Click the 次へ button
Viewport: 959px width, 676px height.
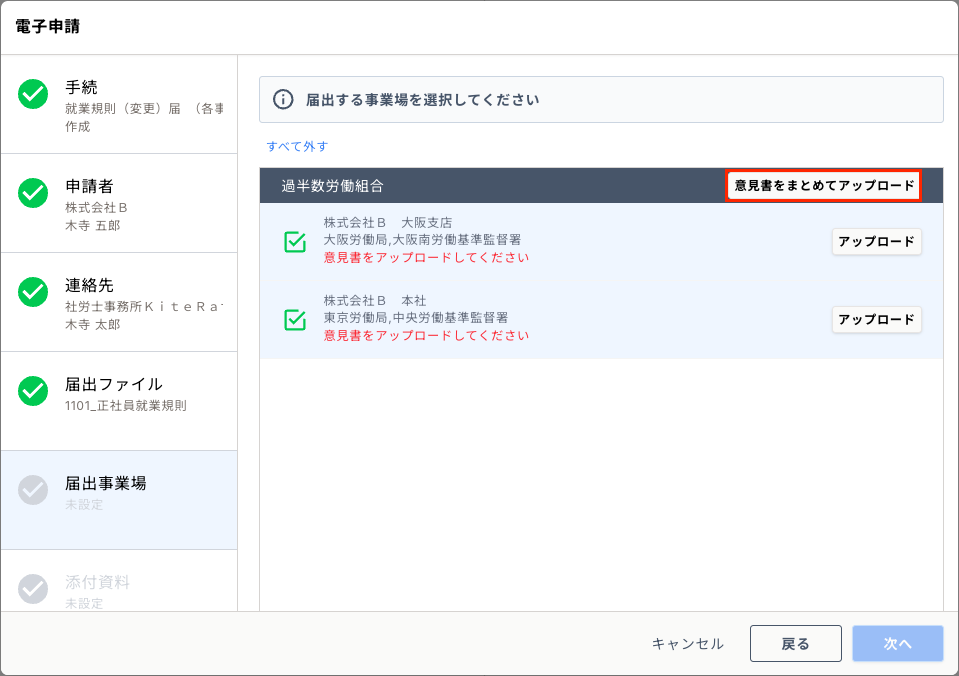898,644
